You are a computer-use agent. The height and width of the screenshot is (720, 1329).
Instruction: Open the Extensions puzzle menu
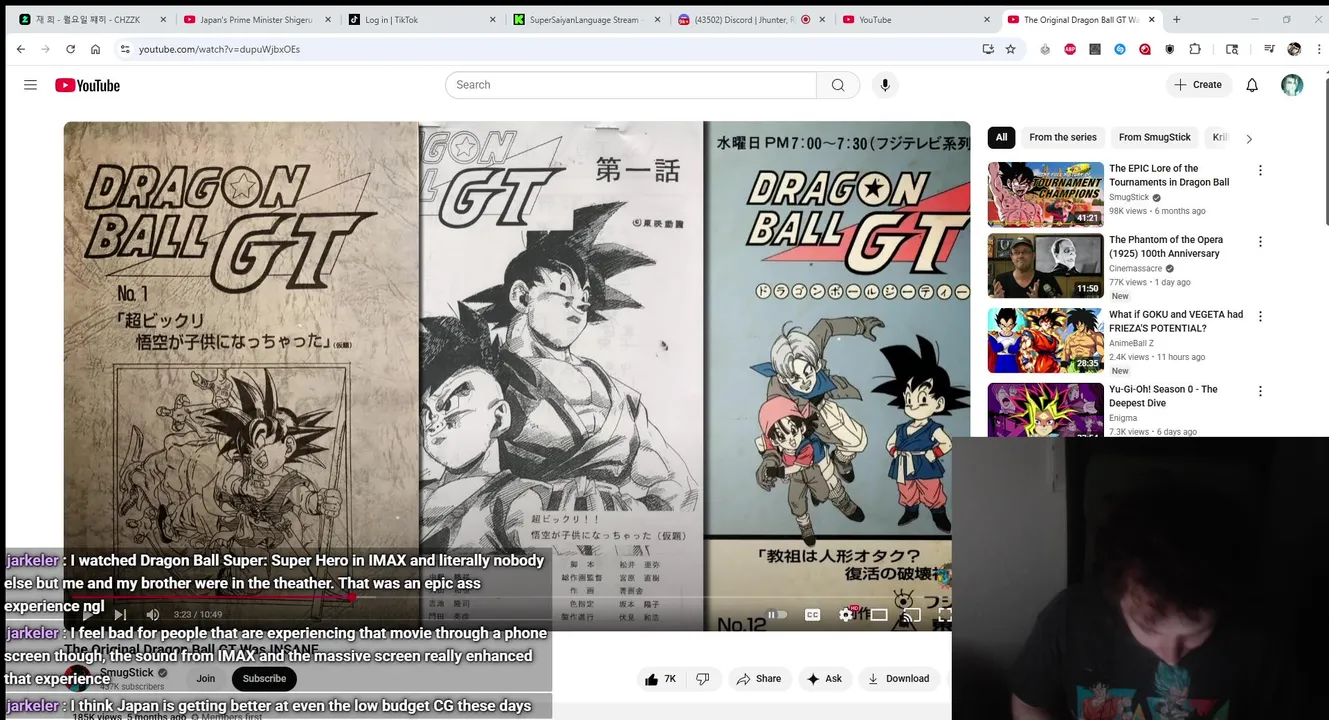(x=1195, y=49)
